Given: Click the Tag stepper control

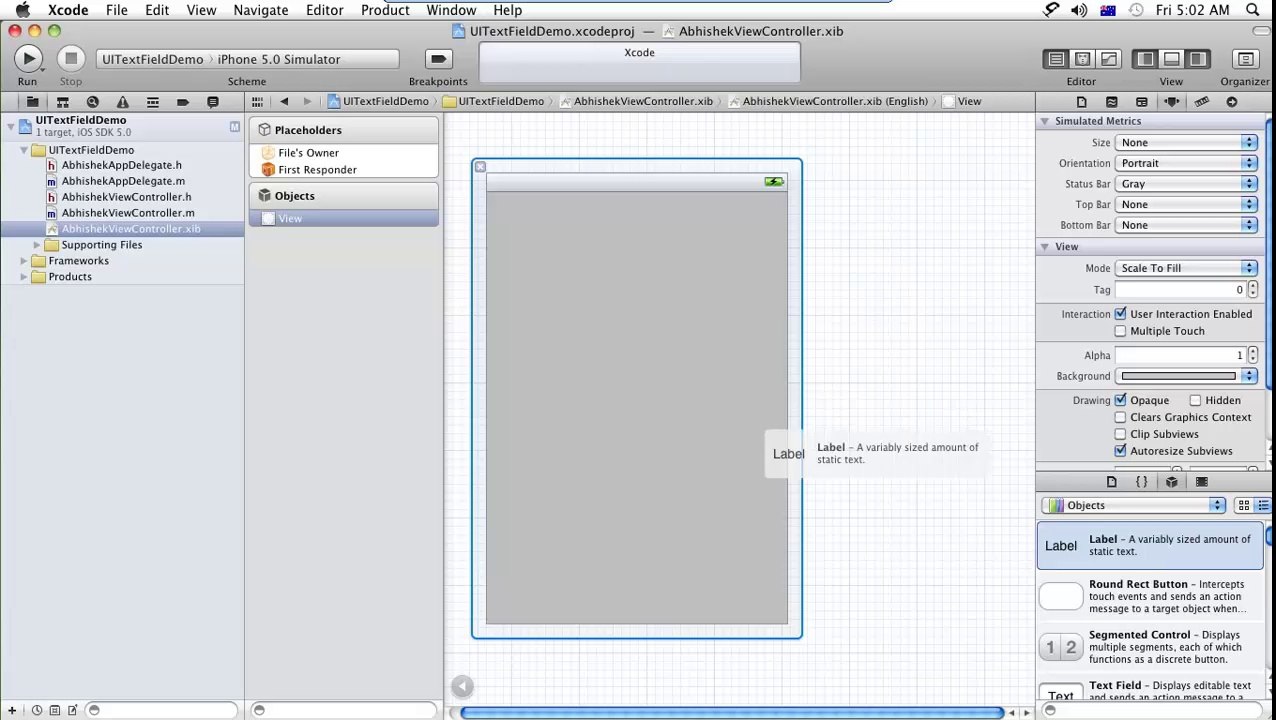Looking at the screenshot, I should (x=1252, y=290).
